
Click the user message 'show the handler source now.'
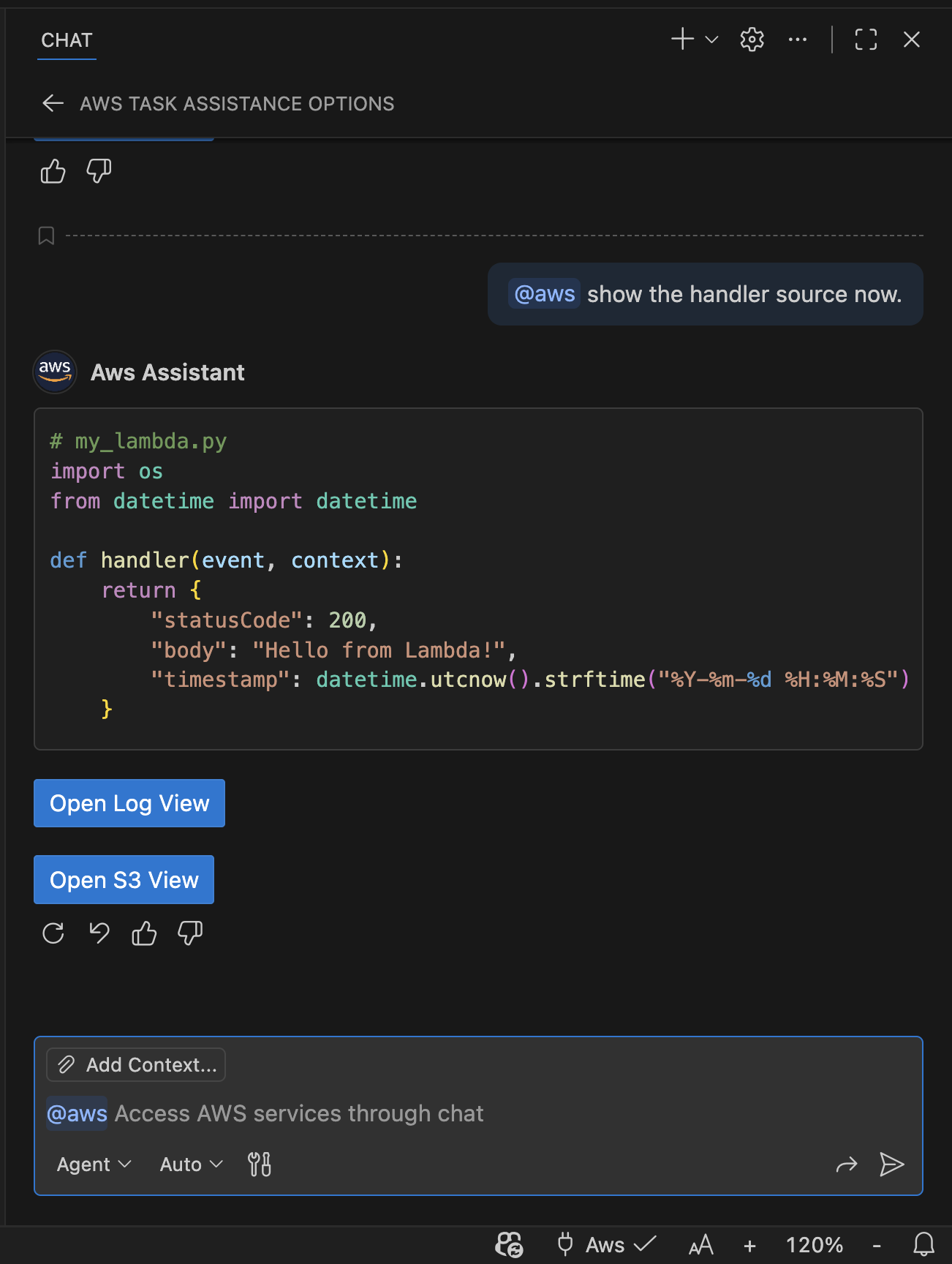click(706, 294)
